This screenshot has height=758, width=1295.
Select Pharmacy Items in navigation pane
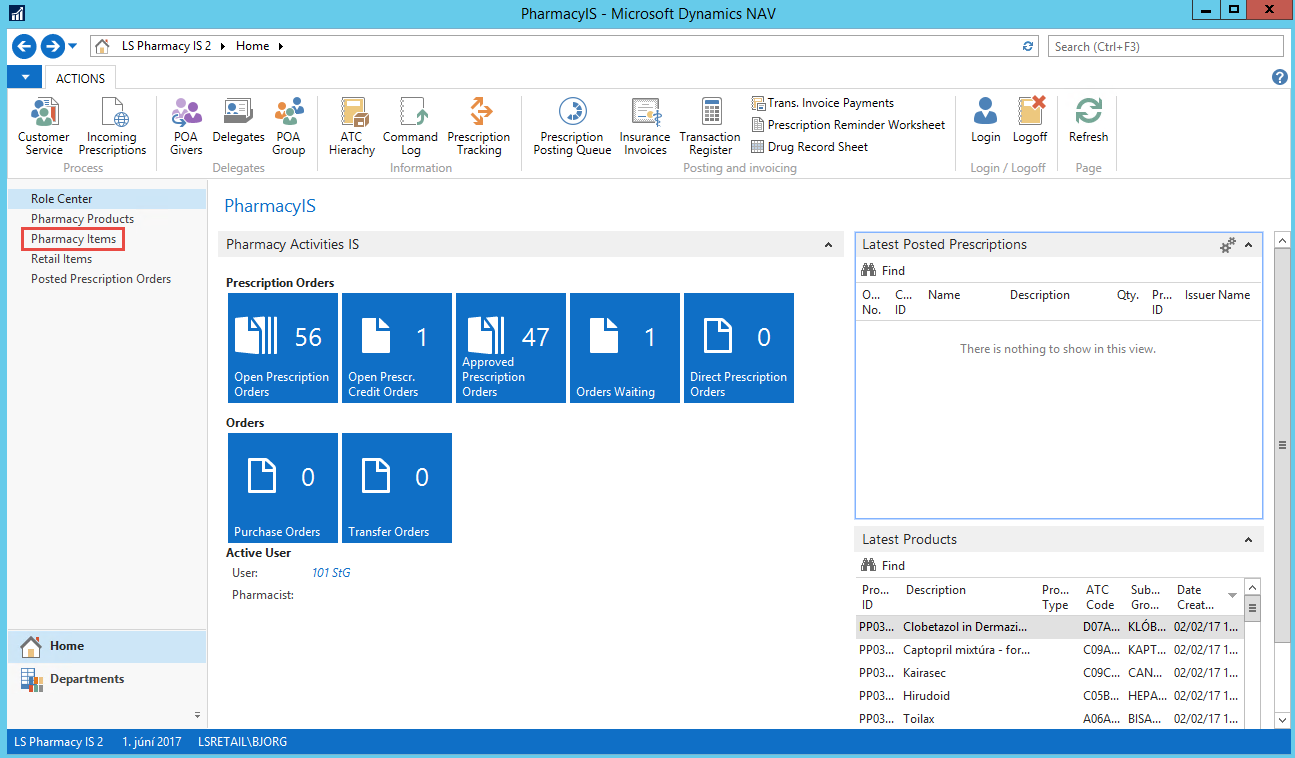(x=73, y=239)
